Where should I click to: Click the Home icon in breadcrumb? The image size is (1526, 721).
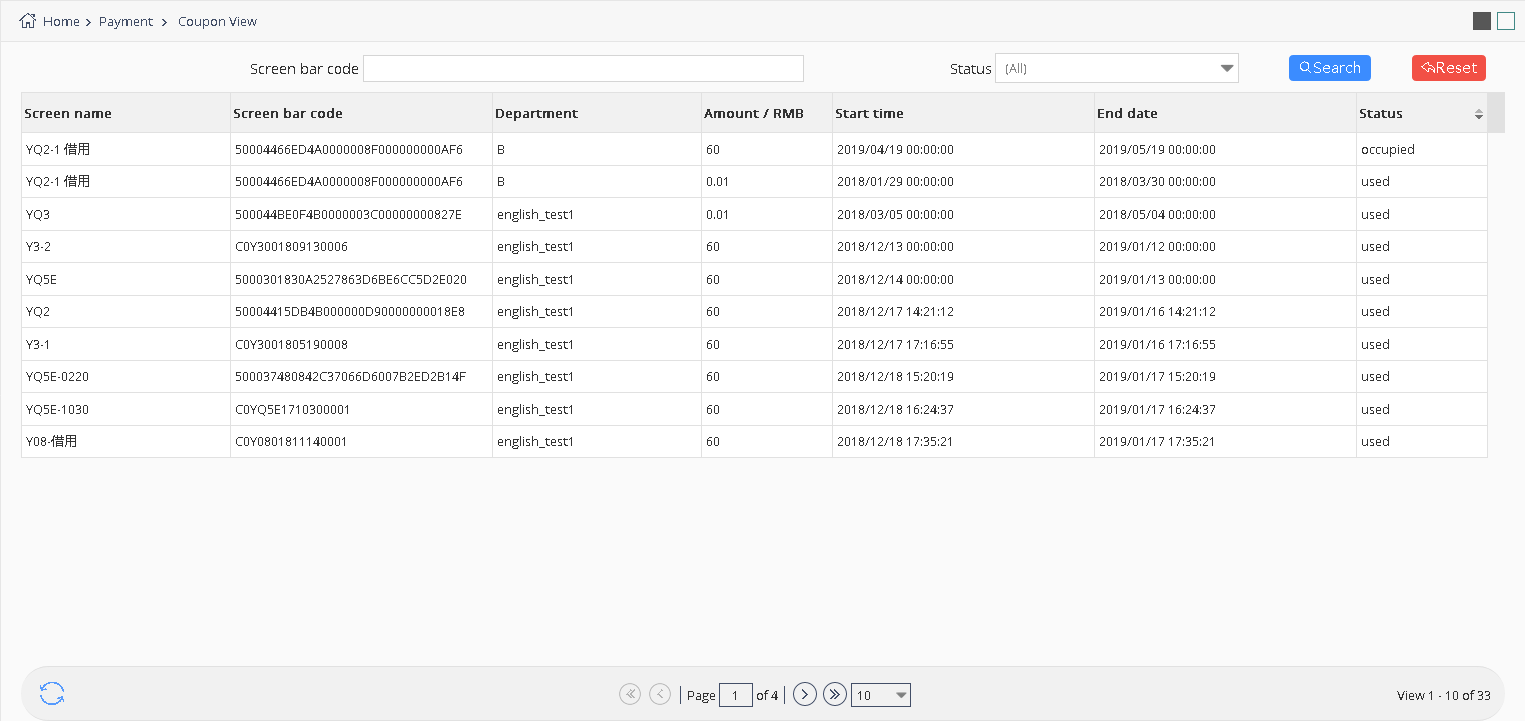click(x=28, y=21)
